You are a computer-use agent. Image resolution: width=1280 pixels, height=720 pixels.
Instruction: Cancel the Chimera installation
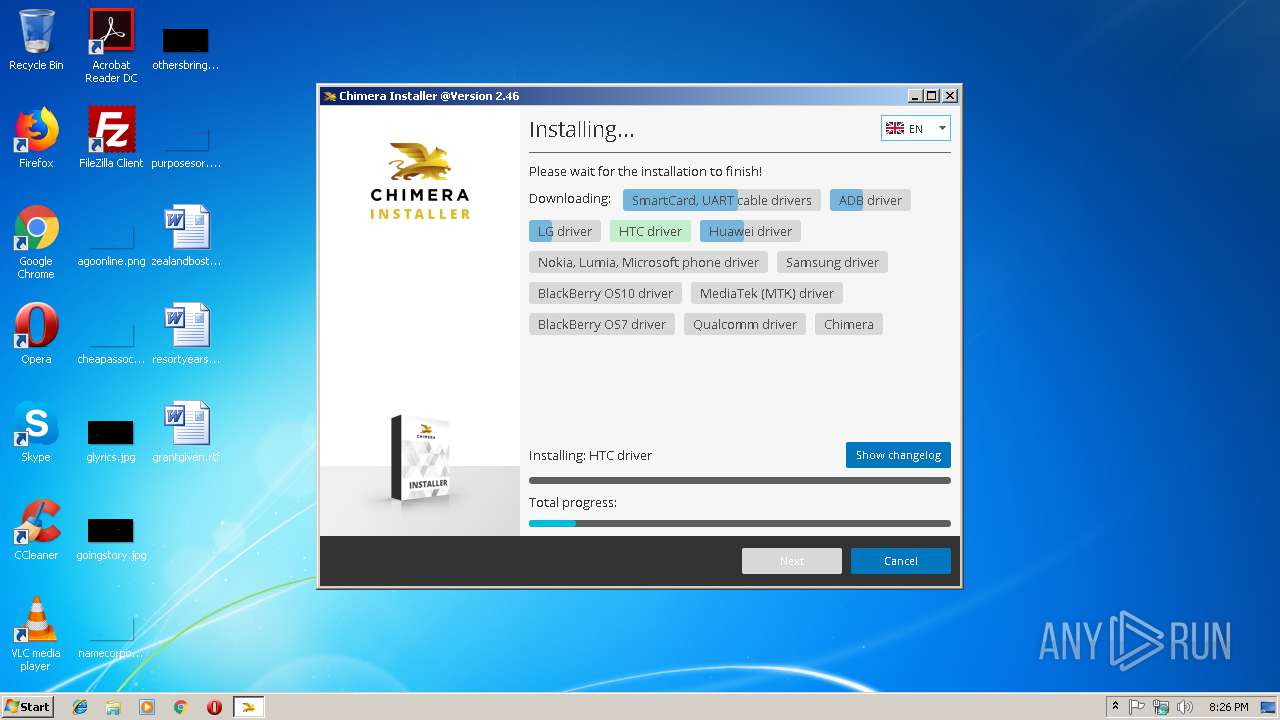(900, 561)
